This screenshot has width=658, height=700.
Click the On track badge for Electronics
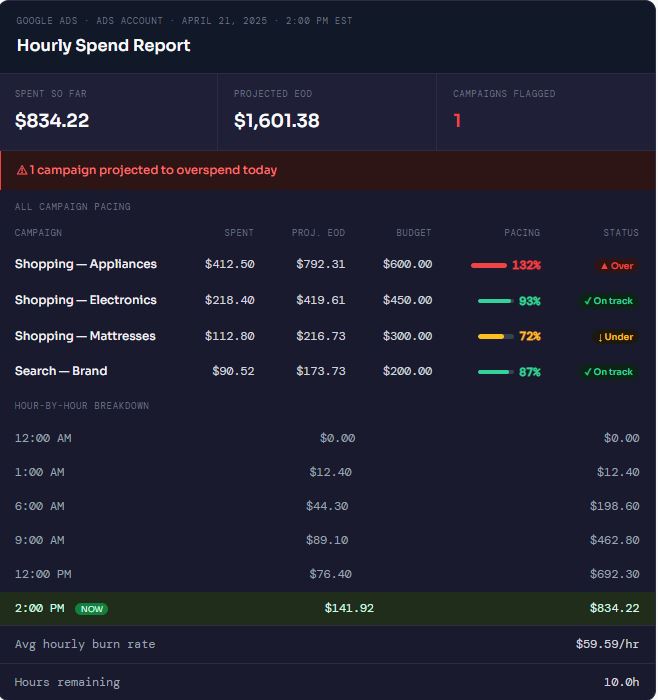(608, 301)
